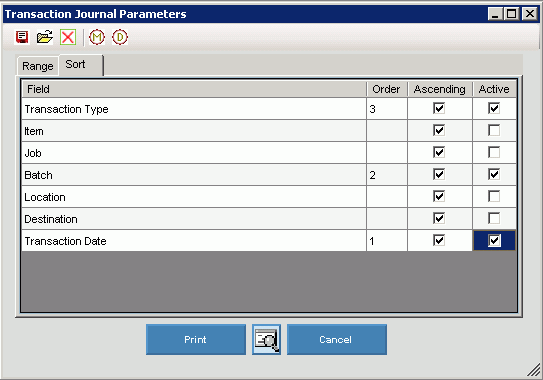Open saved parameters folder icon

pyautogui.click(x=45, y=37)
